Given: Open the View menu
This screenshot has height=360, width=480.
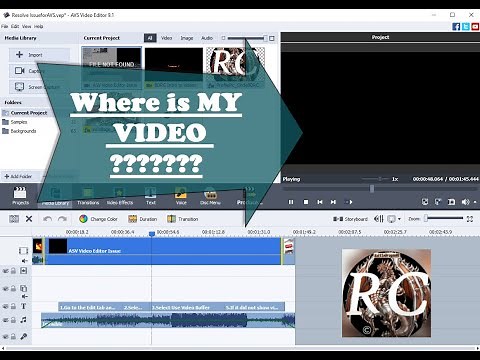Looking at the screenshot, I should 27,26.
